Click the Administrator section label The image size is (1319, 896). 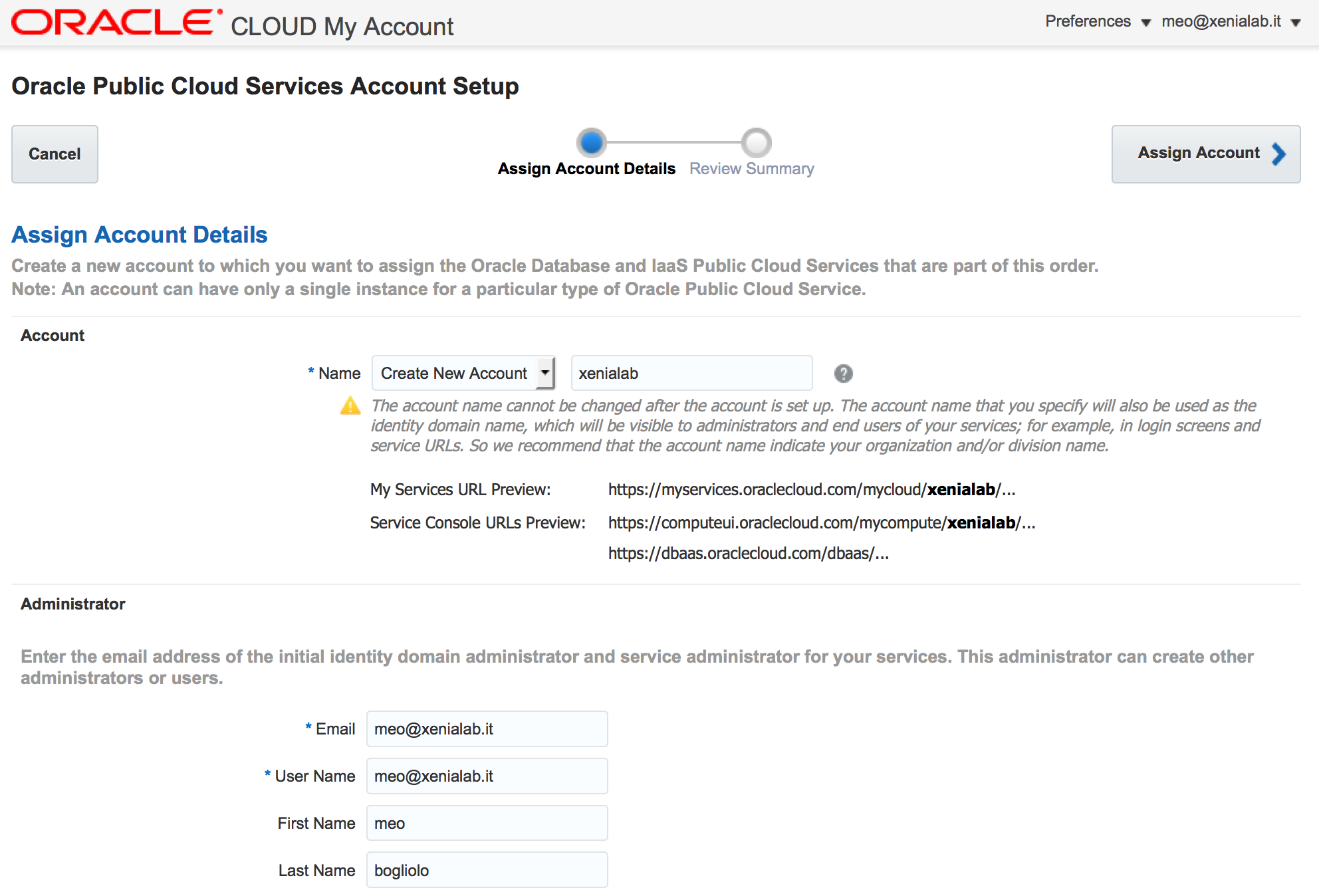coord(73,604)
